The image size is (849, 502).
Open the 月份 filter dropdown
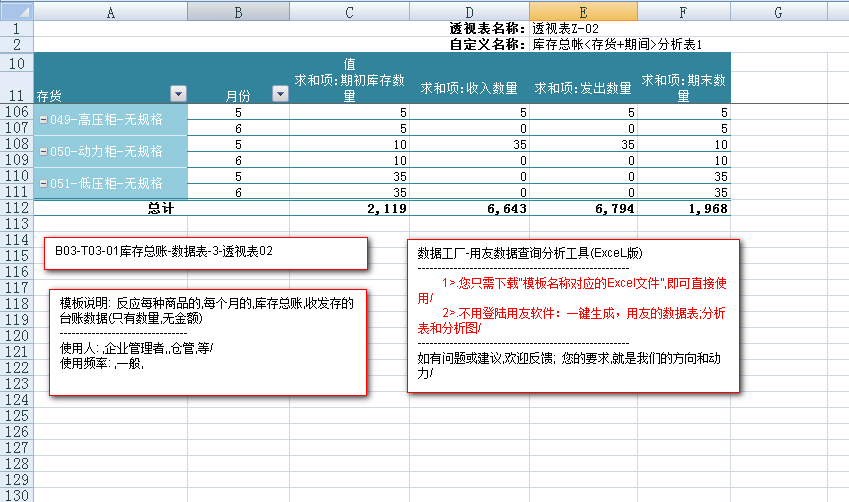point(277,94)
